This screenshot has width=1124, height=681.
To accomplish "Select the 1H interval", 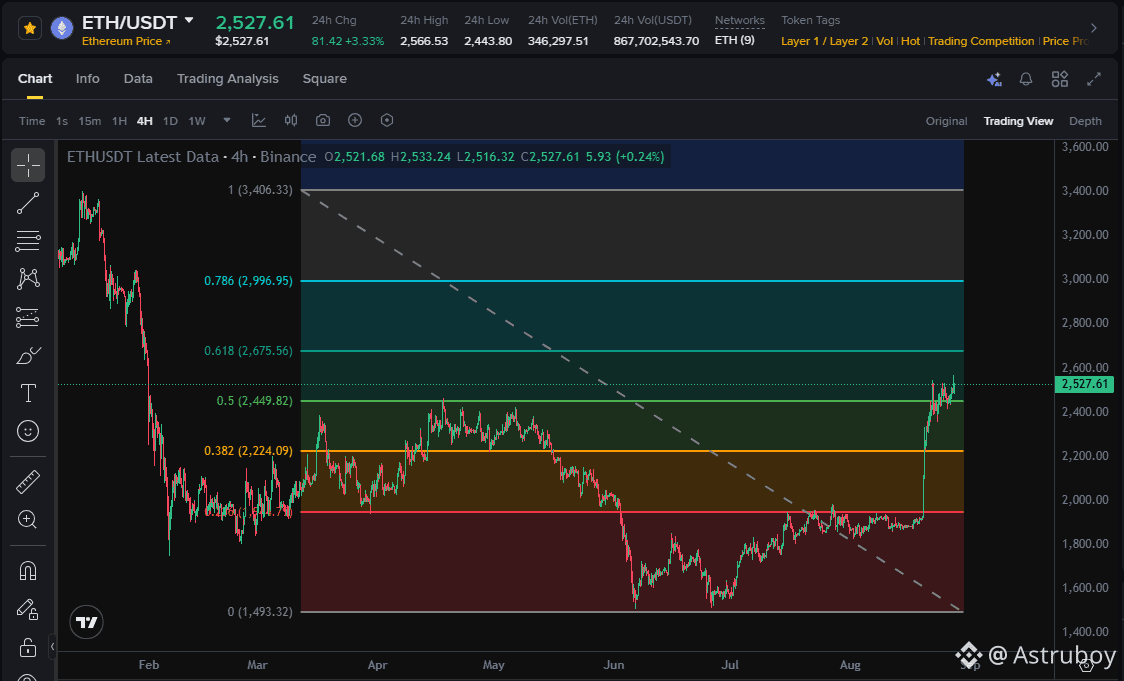I will click(x=119, y=121).
